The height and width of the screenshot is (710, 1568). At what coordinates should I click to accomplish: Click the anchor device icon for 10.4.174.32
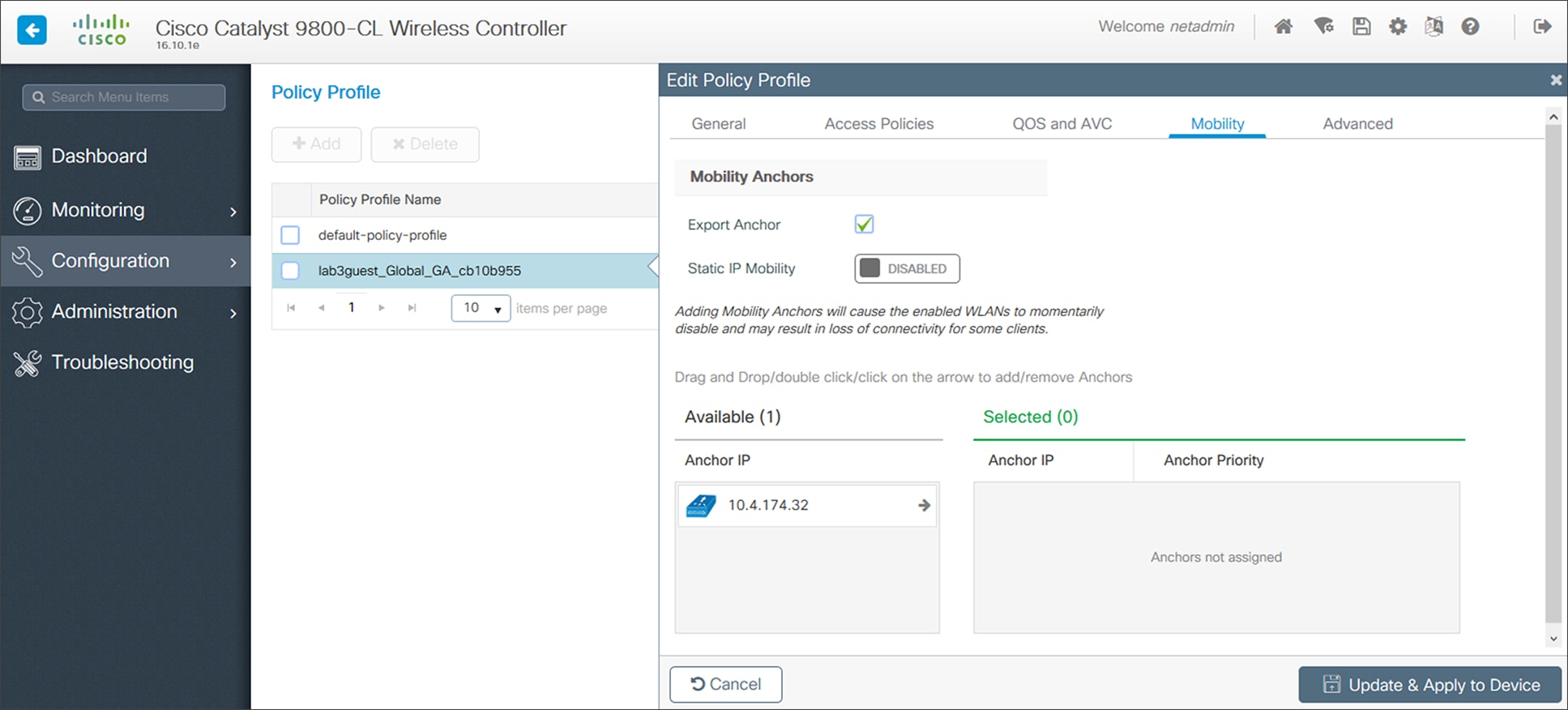(701, 506)
